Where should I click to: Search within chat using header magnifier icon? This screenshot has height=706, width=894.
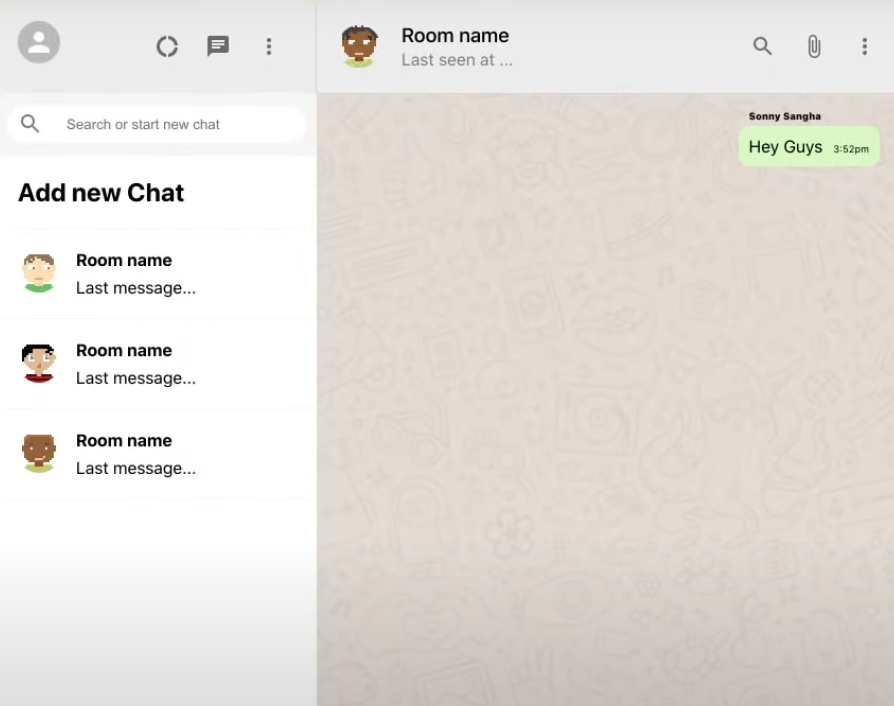[x=762, y=46]
